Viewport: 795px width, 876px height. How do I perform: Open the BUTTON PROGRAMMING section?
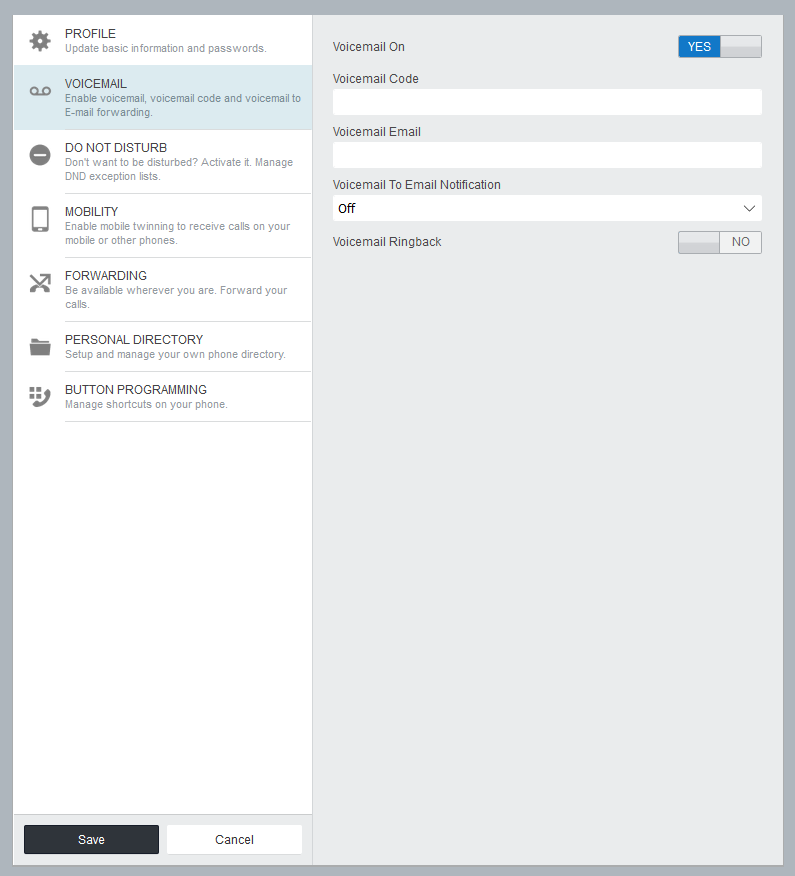point(163,397)
